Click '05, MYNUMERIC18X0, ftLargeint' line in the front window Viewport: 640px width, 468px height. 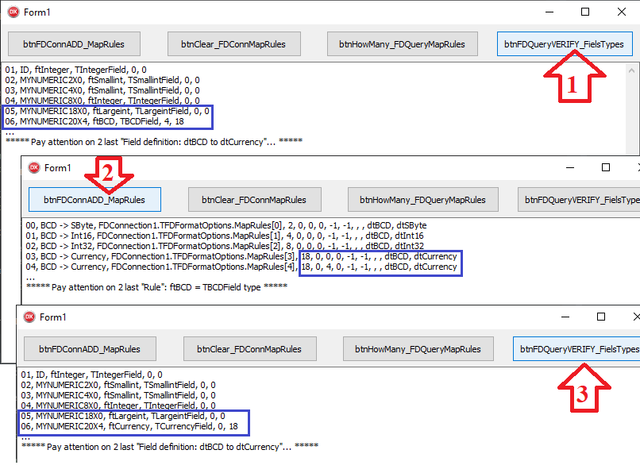click(123, 416)
